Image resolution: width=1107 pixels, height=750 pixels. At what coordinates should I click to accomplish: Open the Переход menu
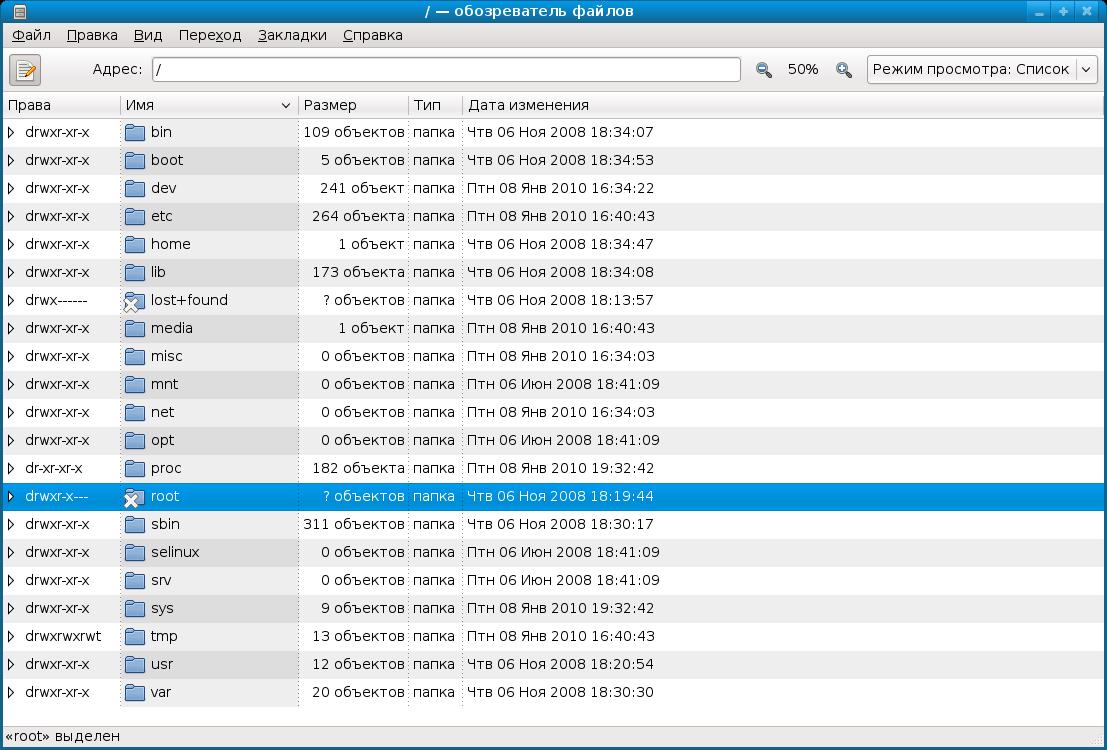pyautogui.click(x=210, y=35)
